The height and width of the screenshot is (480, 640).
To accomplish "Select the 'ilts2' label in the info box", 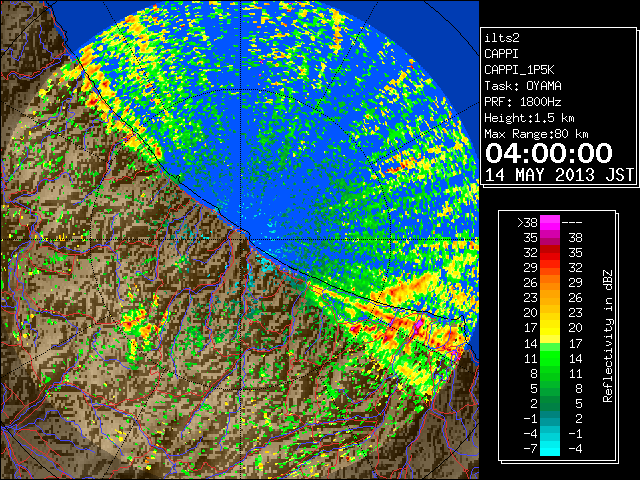I will (x=502, y=38).
